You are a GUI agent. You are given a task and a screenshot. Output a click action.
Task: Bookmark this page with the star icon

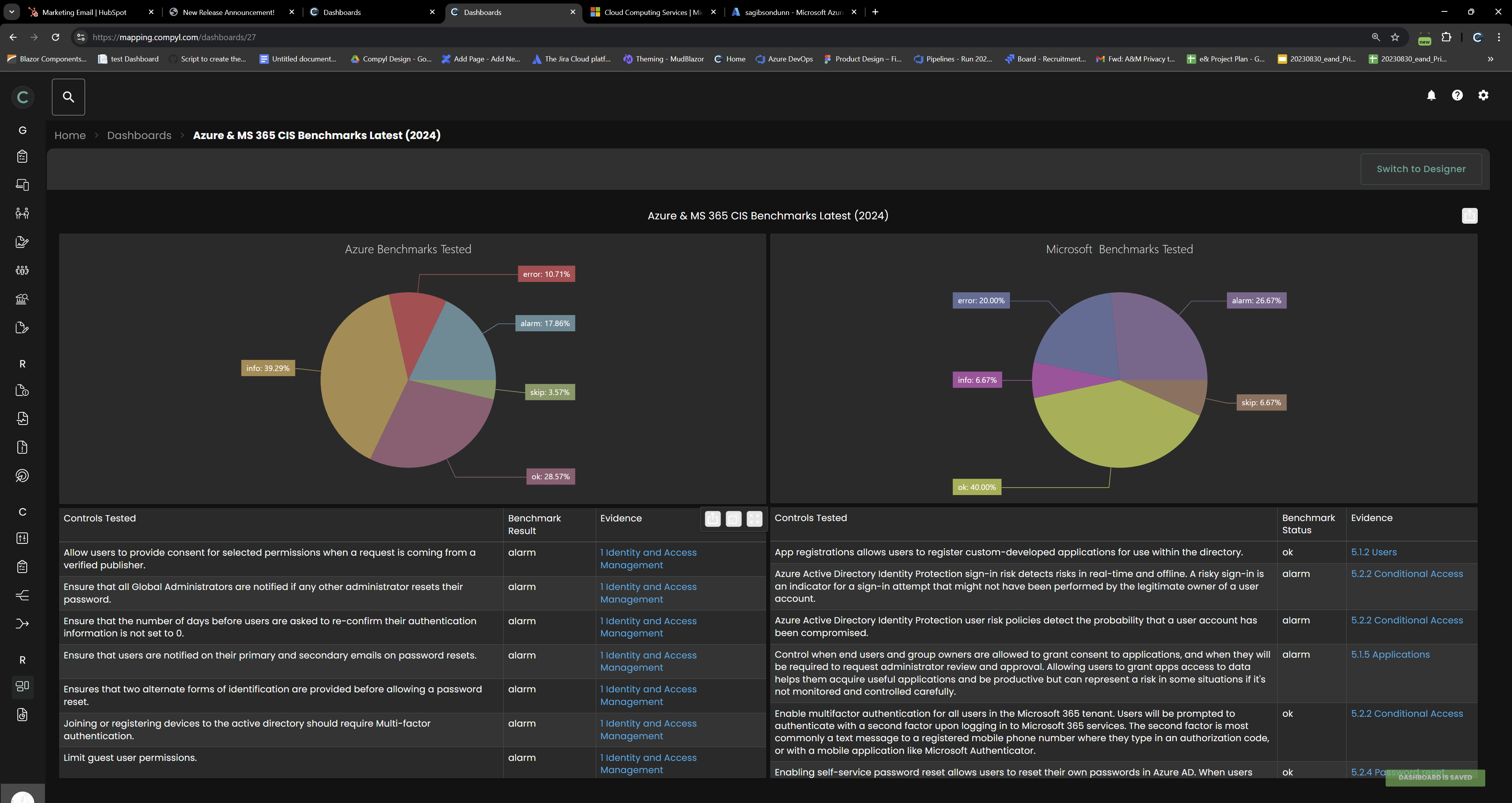click(x=1395, y=37)
